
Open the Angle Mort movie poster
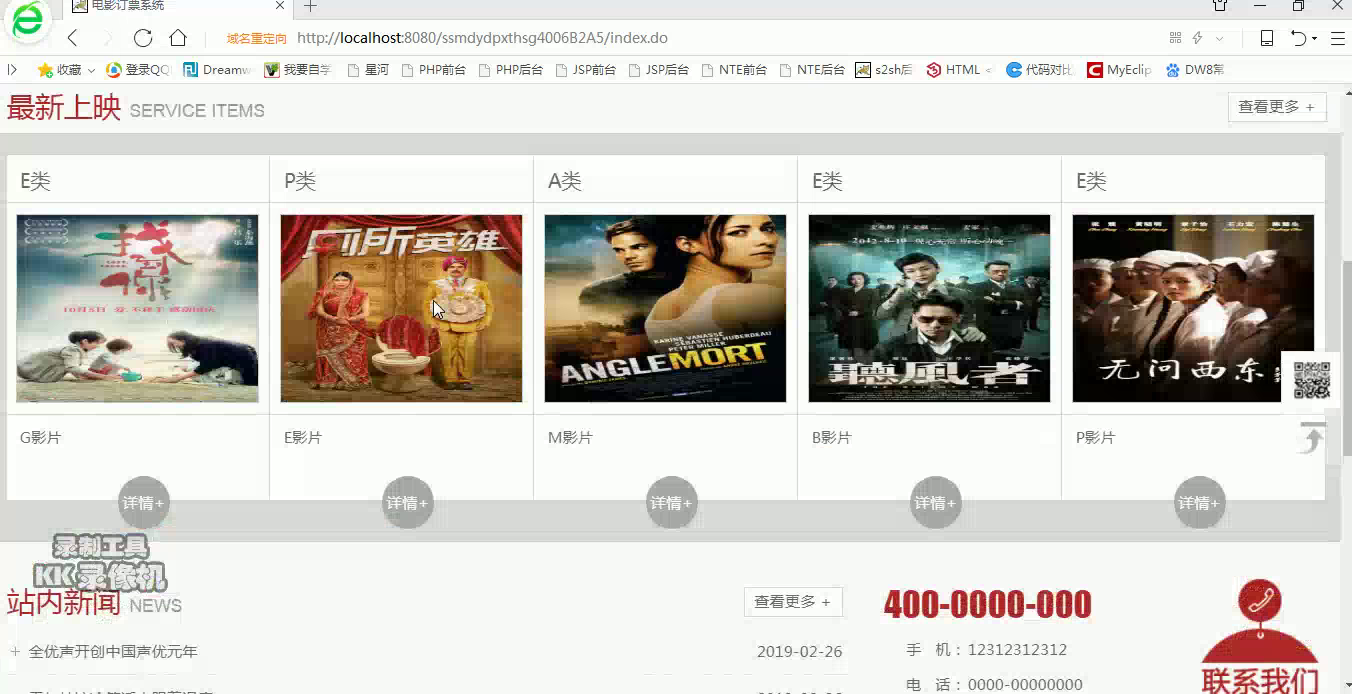(665, 308)
